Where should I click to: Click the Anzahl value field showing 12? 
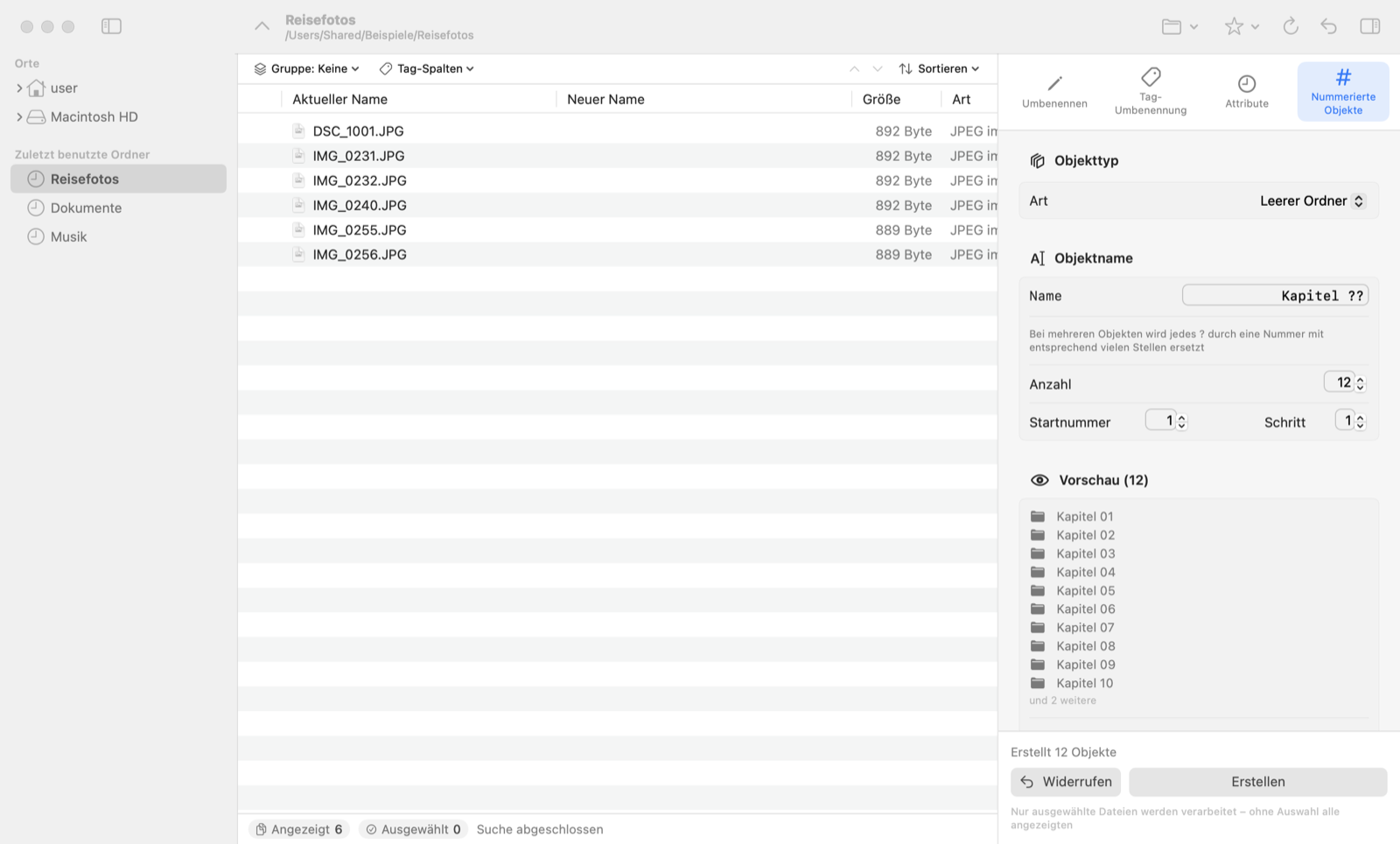pyautogui.click(x=1339, y=383)
